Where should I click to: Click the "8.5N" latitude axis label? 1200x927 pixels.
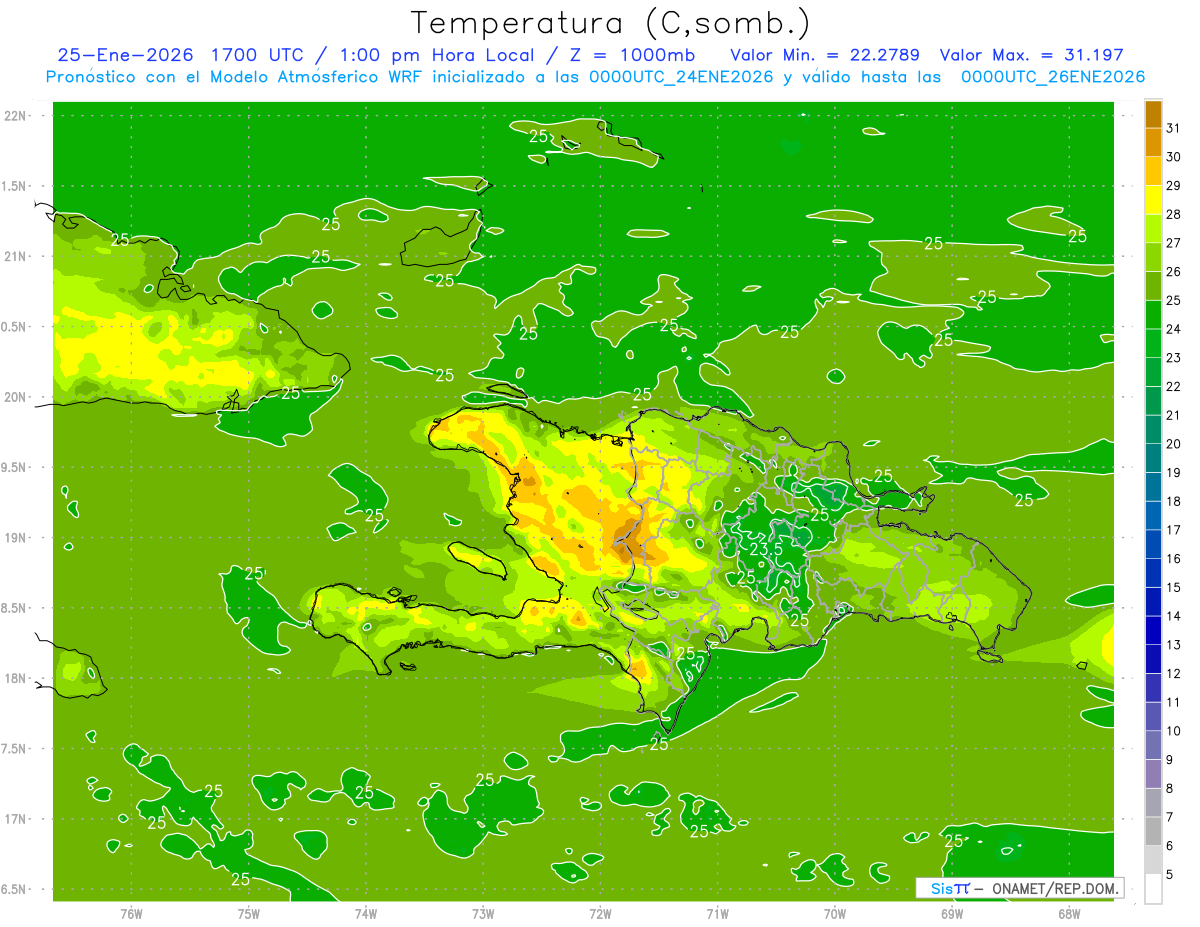pyautogui.click(x=15, y=608)
